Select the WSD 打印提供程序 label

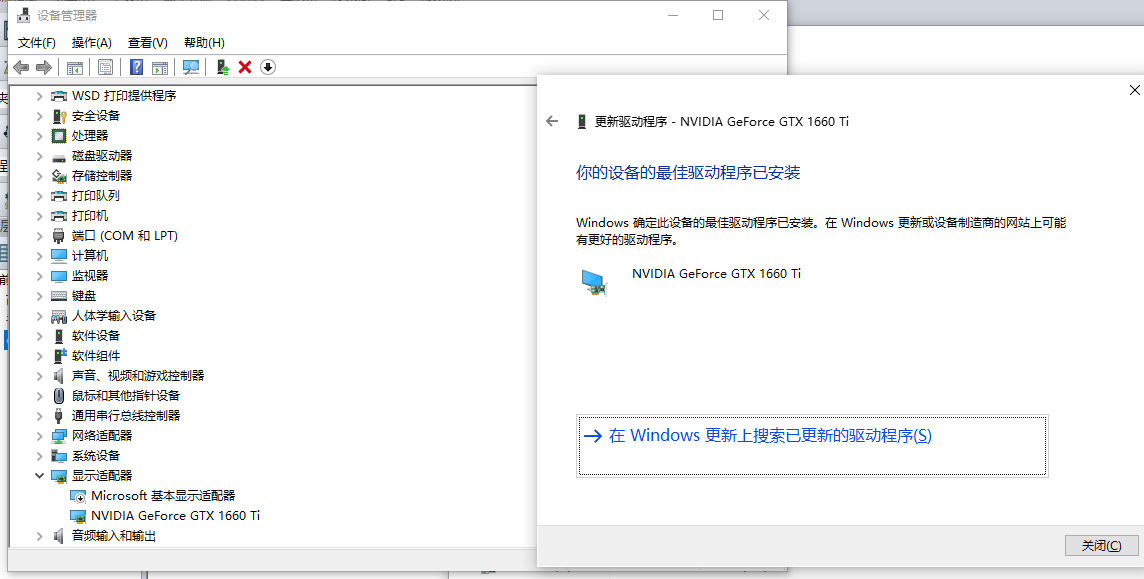(124, 96)
